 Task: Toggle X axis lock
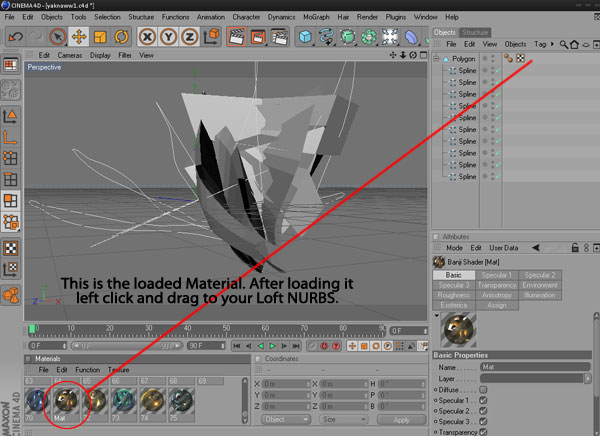147,37
